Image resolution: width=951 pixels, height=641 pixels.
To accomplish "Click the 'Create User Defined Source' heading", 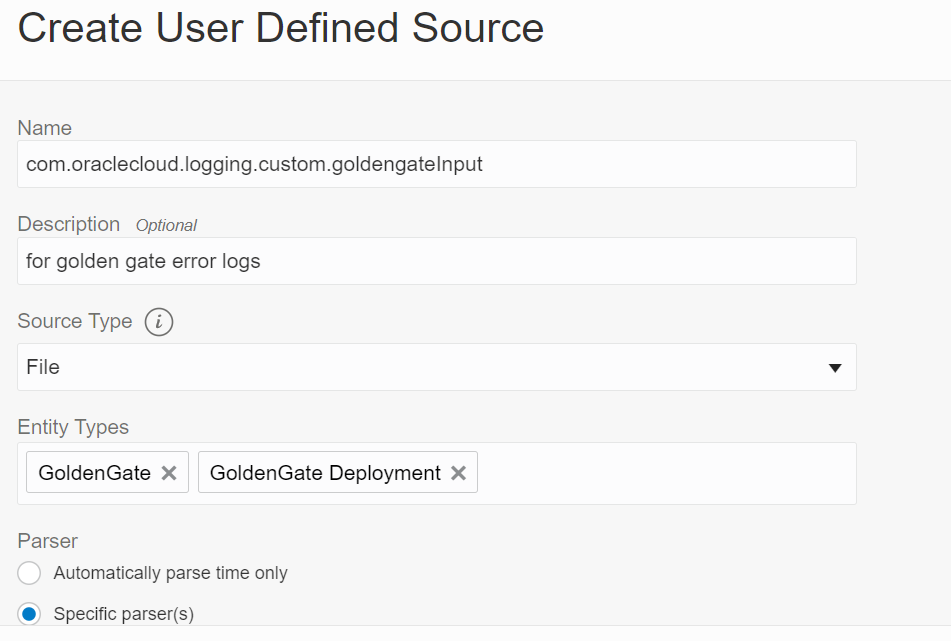I will 281,29.
